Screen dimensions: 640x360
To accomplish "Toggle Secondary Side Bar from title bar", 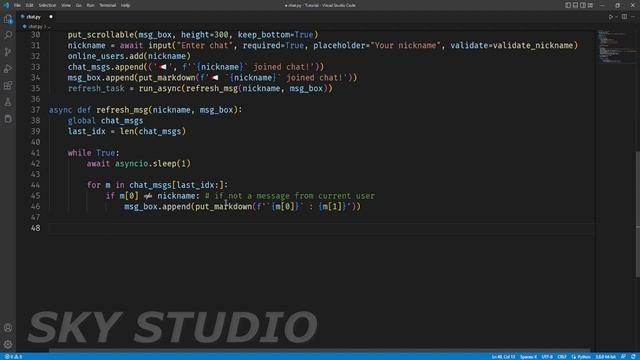I will click(x=583, y=5).
